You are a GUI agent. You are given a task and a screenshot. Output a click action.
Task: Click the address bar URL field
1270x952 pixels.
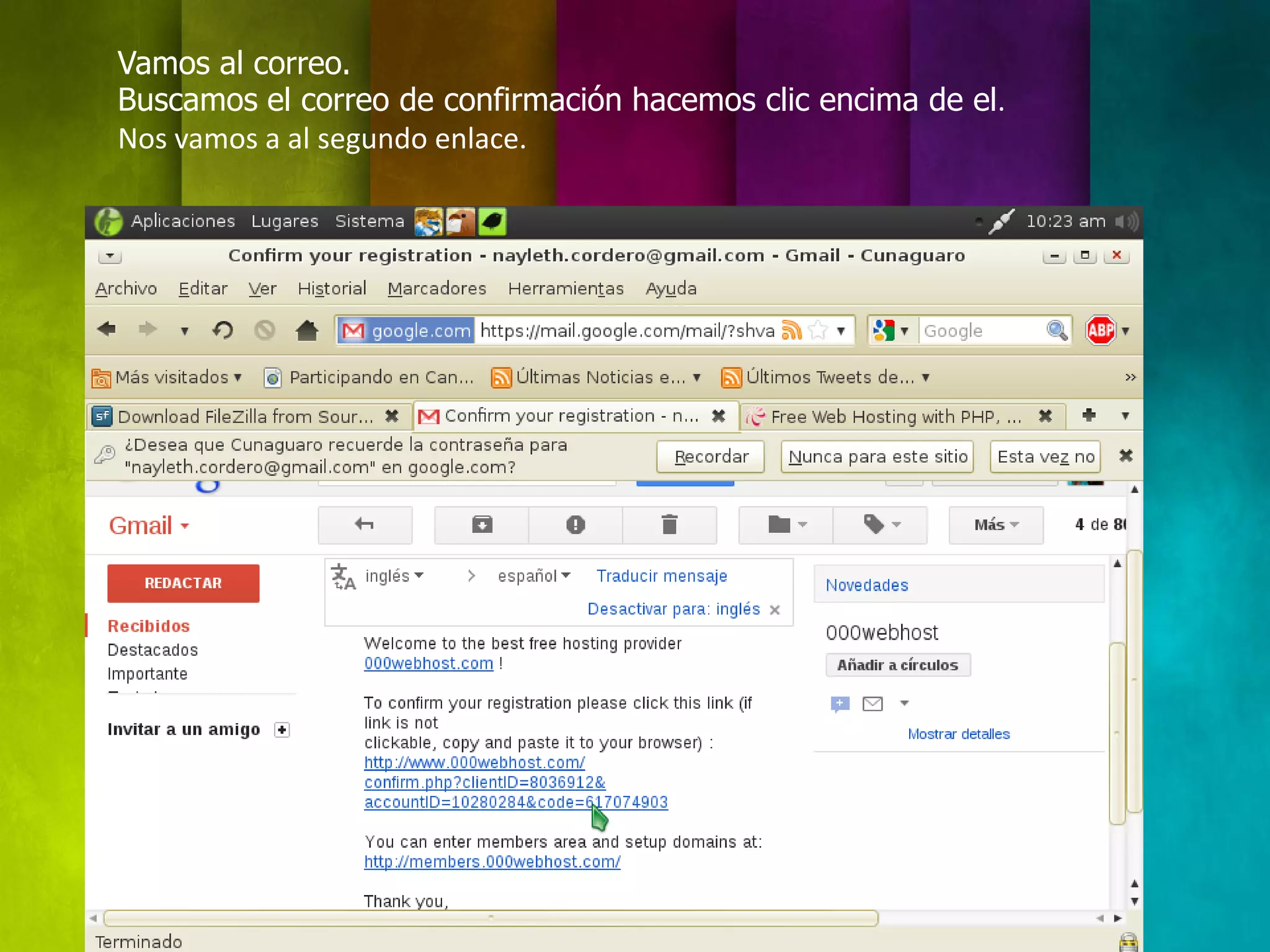pyautogui.click(x=628, y=330)
